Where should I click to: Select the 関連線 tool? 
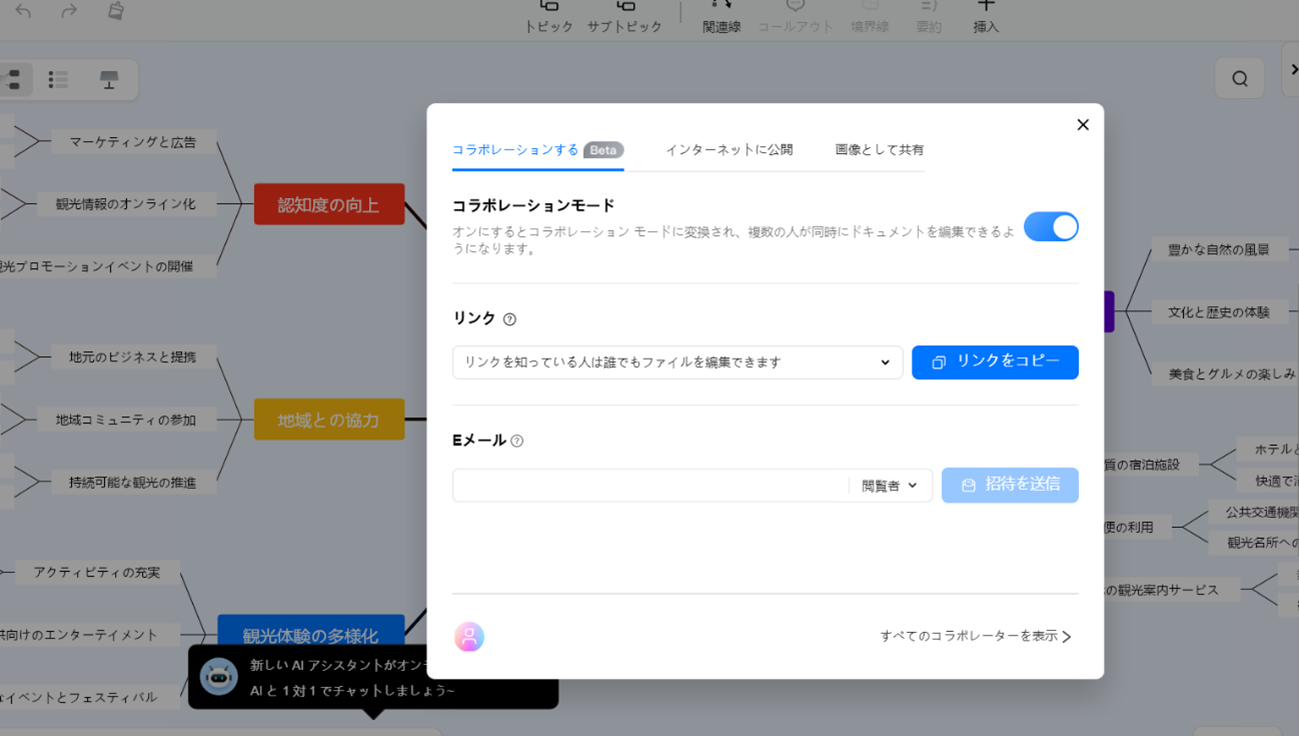(x=721, y=17)
